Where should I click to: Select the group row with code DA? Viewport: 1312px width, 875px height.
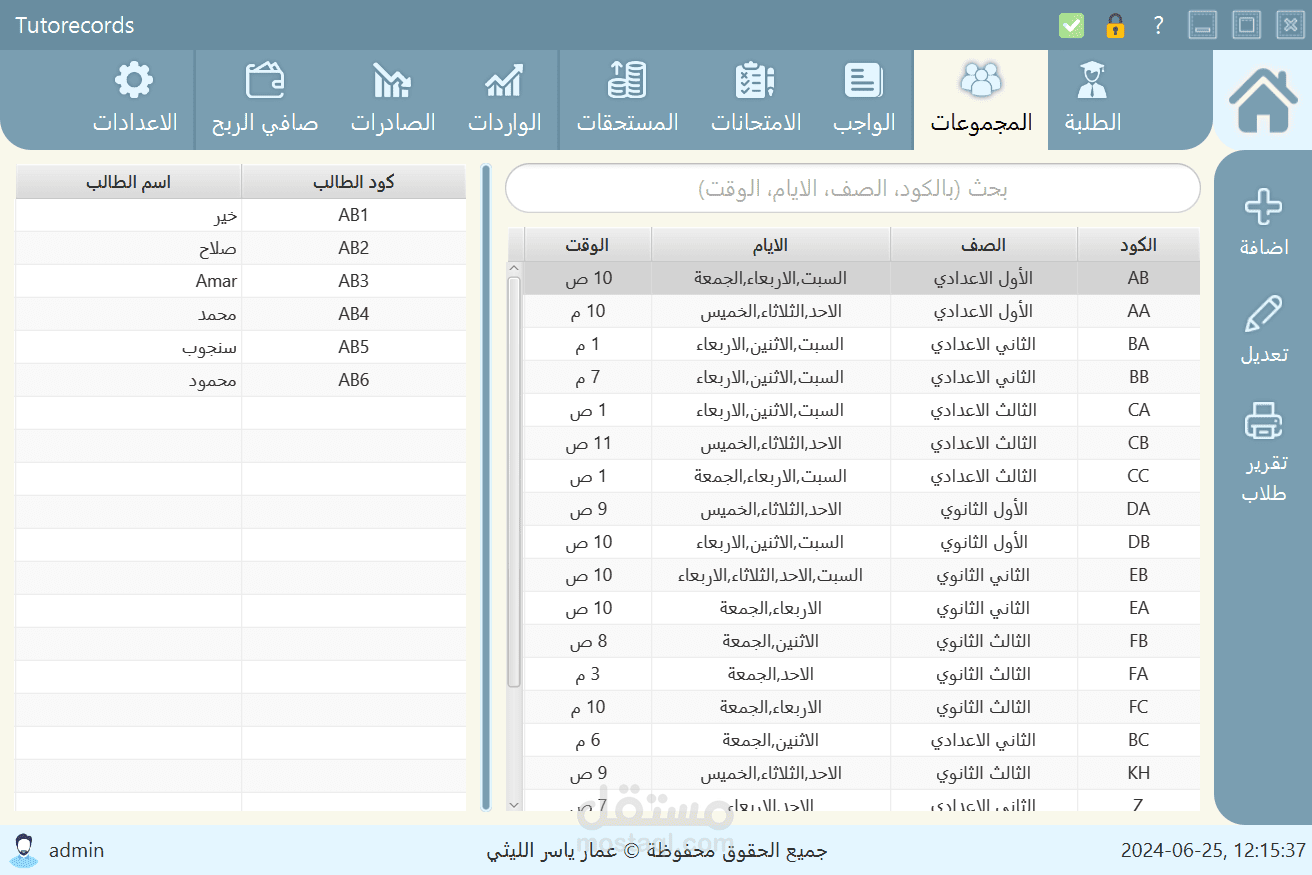(x=862, y=509)
